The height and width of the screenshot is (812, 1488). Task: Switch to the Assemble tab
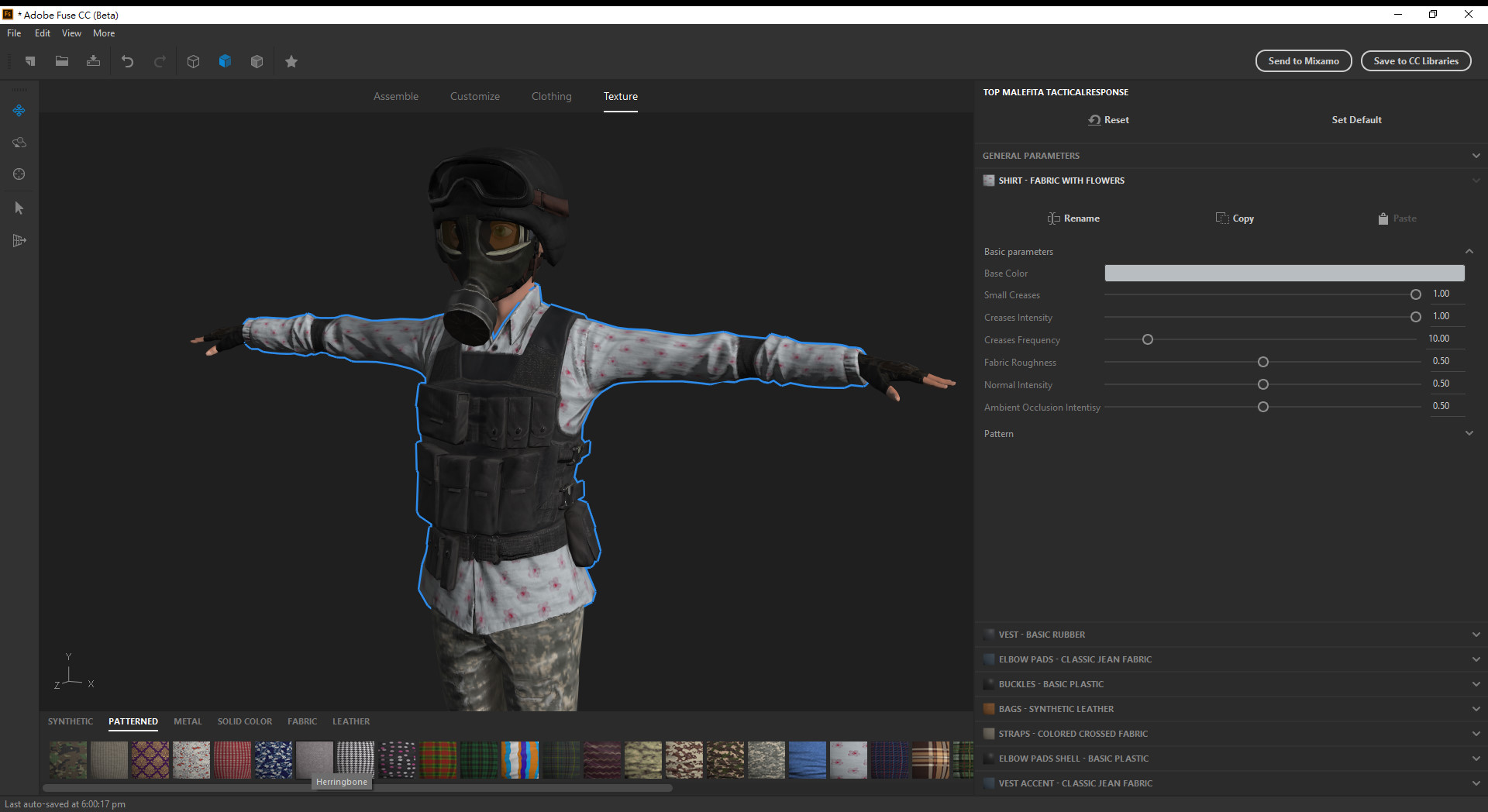(396, 97)
